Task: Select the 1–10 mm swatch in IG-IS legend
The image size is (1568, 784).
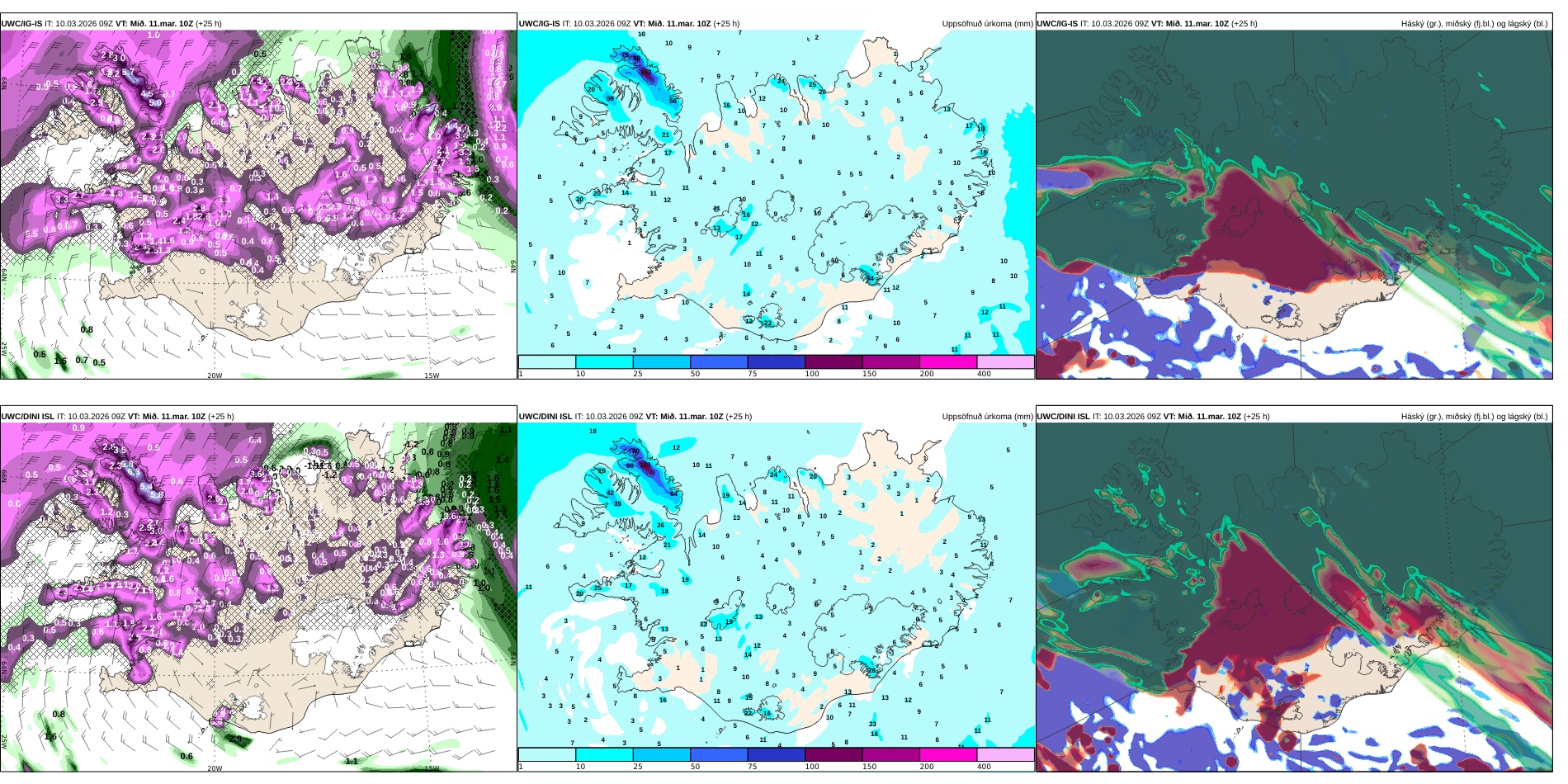Action: 547,361
